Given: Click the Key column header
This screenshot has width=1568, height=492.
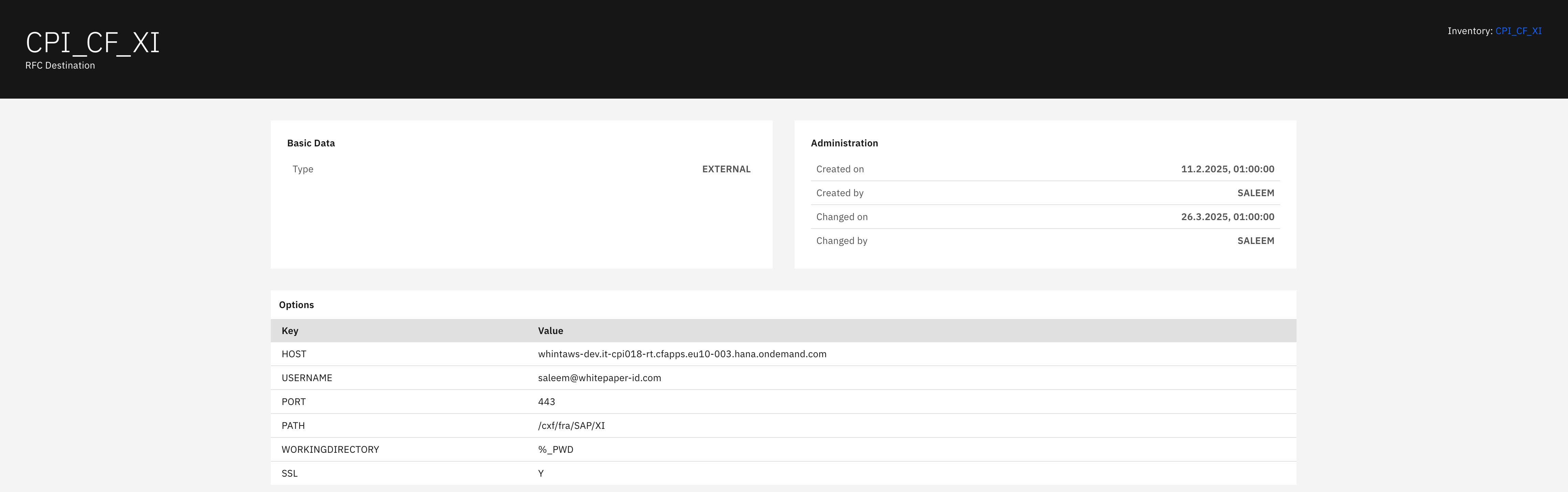Looking at the screenshot, I should (x=290, y=331).
